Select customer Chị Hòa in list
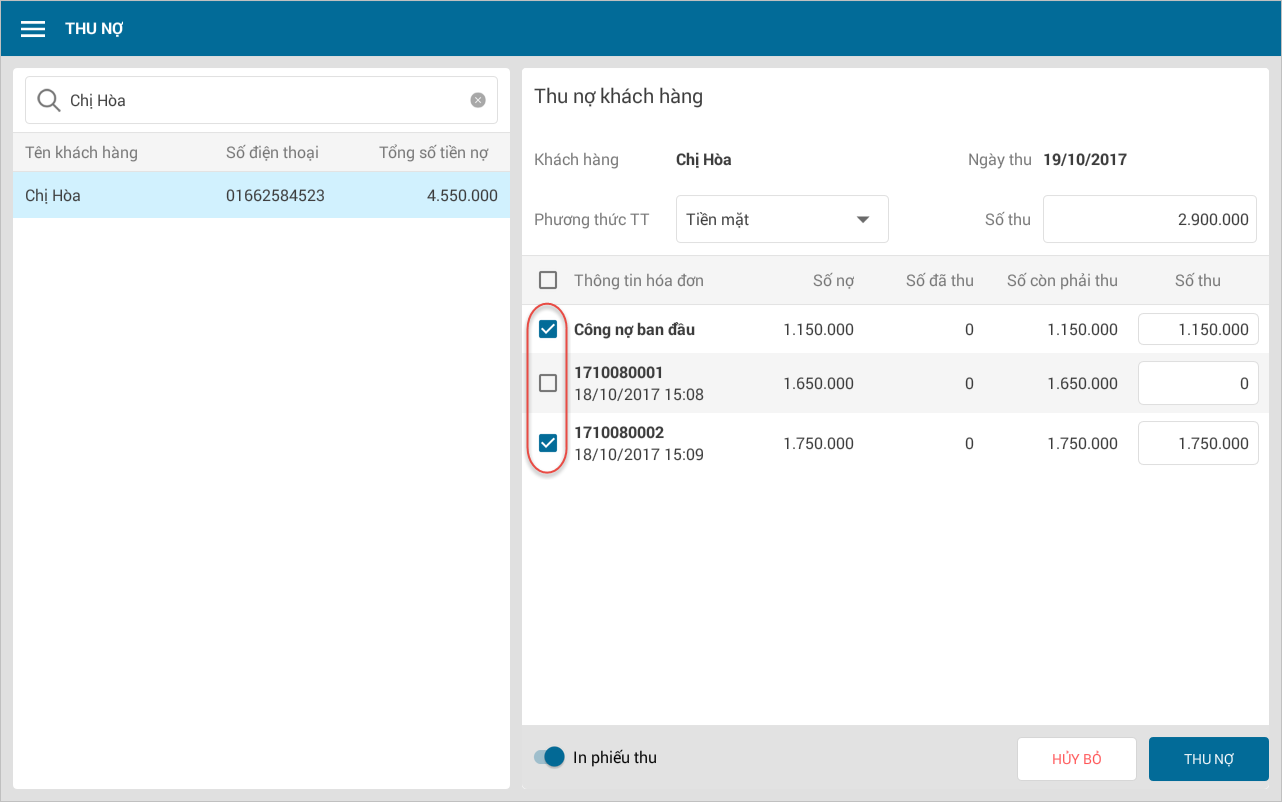Image resolution: width=1282 pixels, height=802 pixels. click(261, 196)
